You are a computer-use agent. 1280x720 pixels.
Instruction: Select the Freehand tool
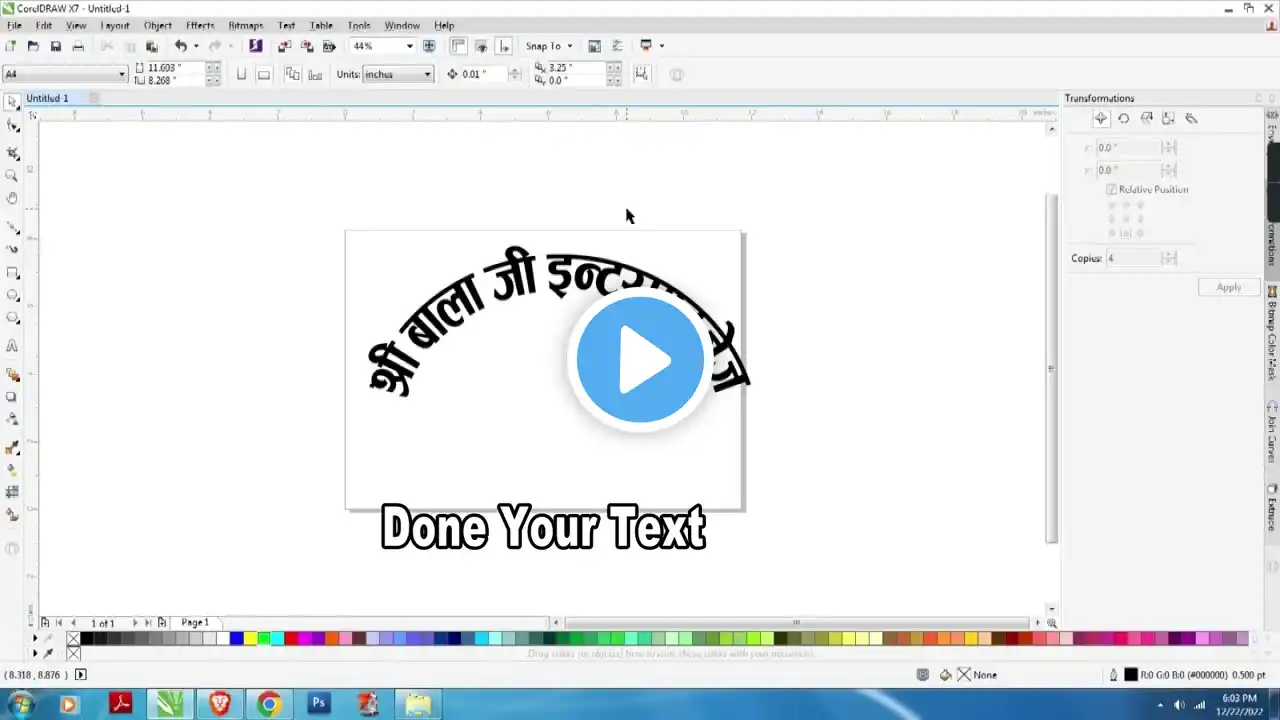12,226
